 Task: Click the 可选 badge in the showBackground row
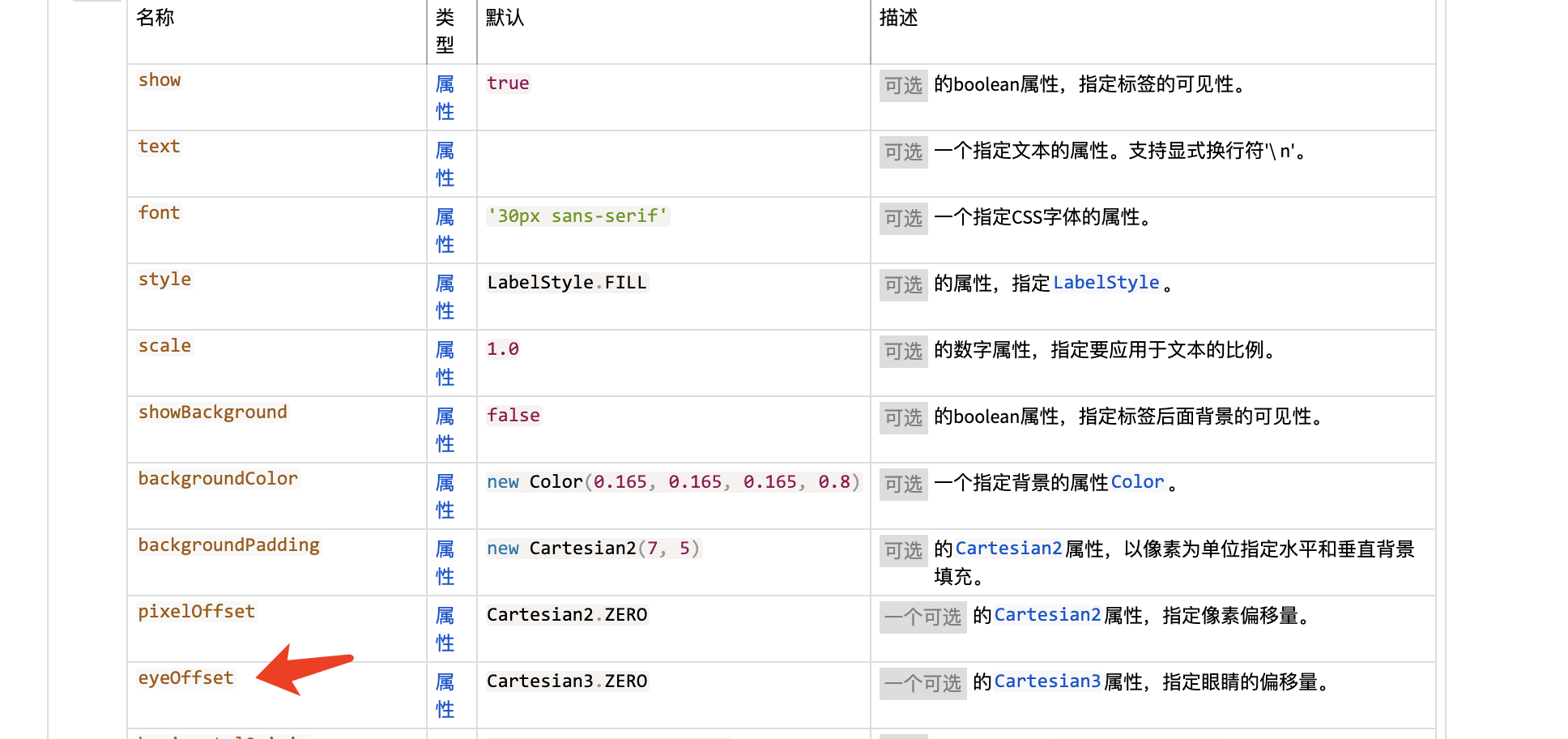point(904,418)
